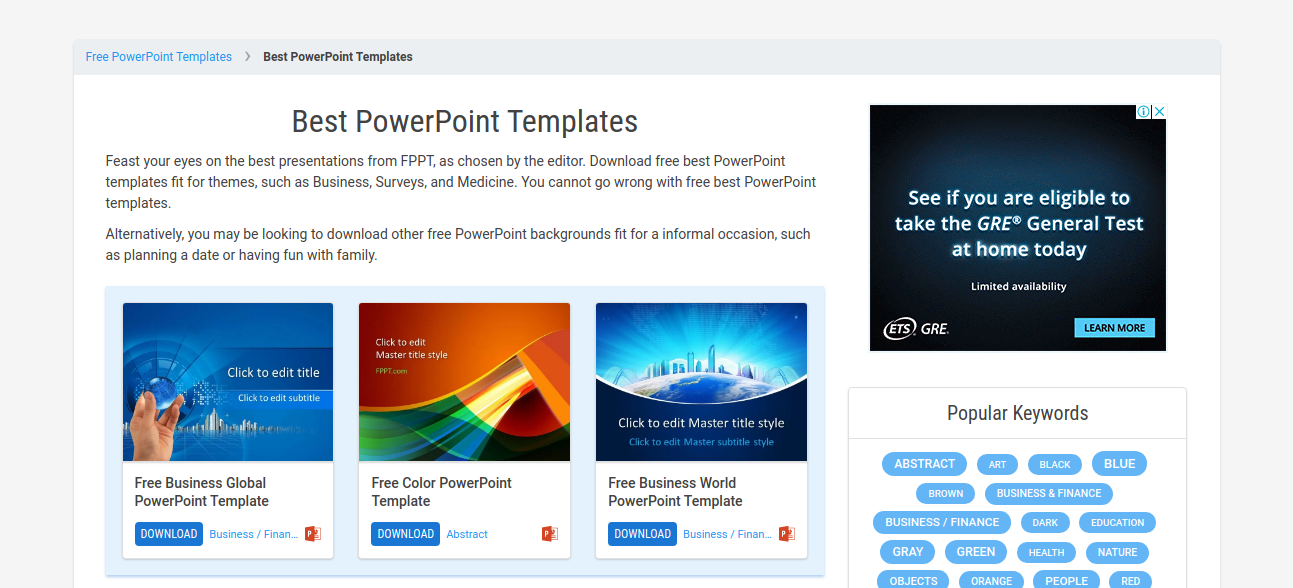
Task: Select the EDUCATION keyword tag
Action: click(x=1118, y=522)
